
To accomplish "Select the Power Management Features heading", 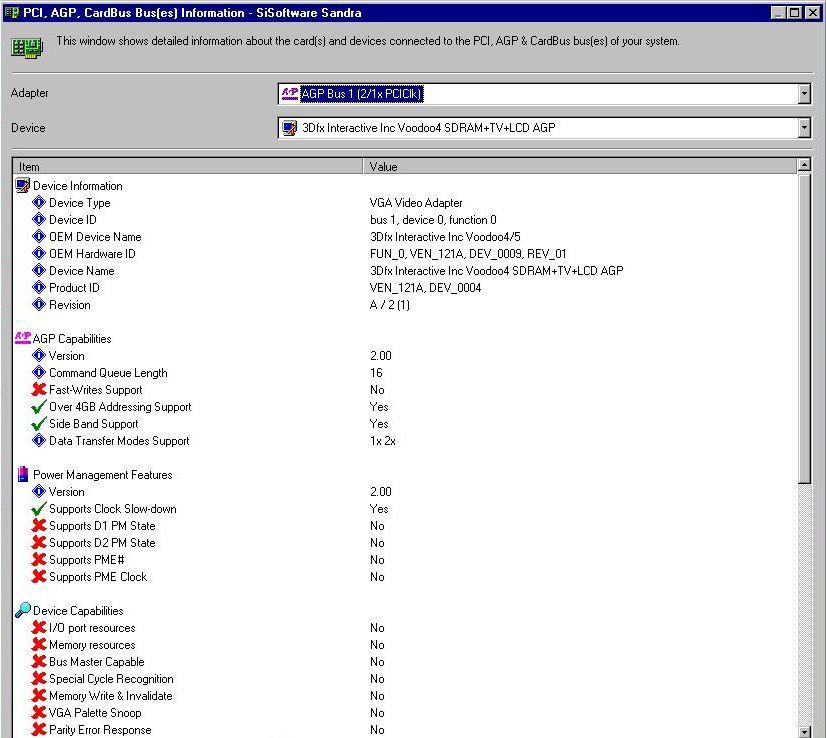I will point(103,475).
